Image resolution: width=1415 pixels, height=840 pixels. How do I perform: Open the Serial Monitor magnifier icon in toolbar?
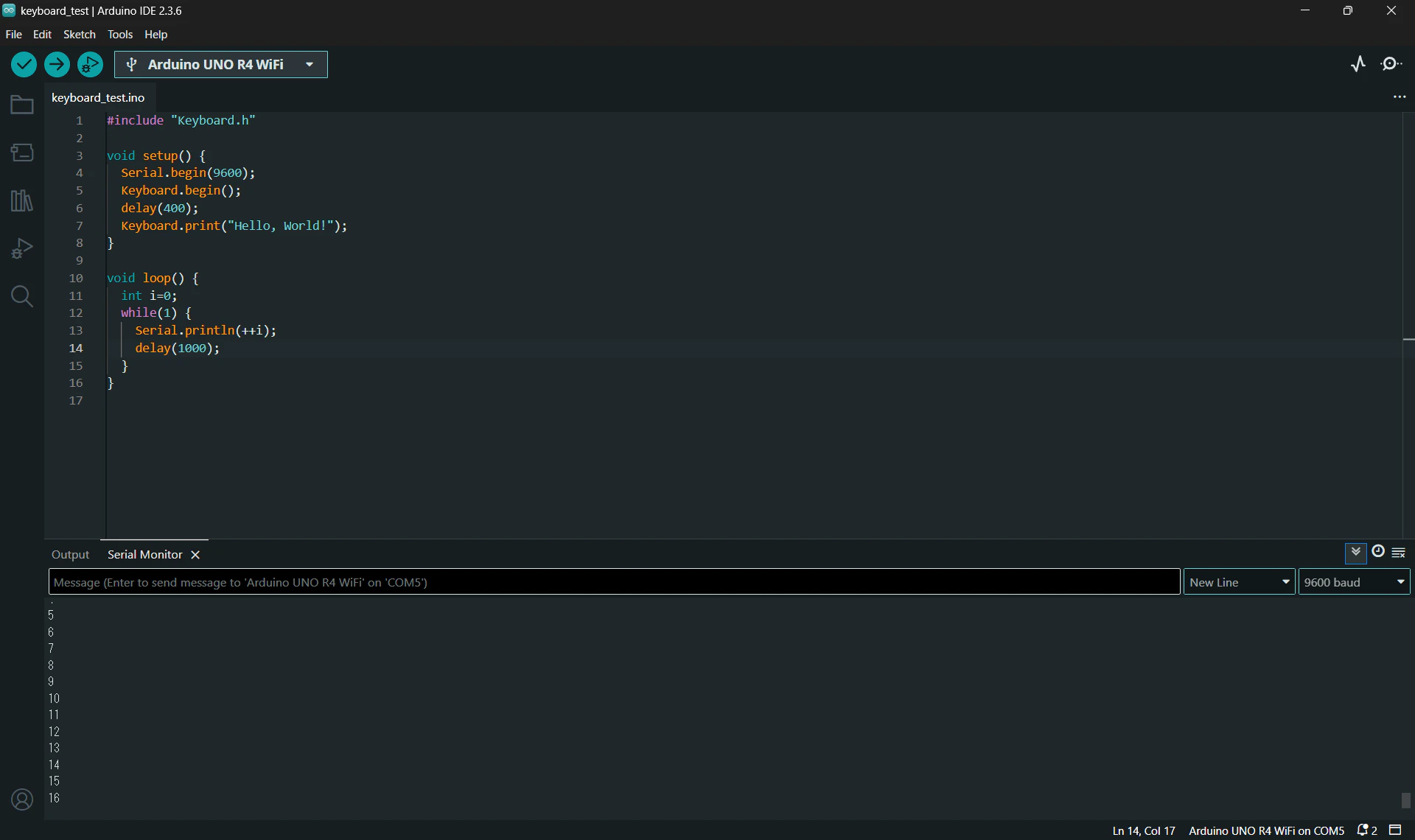[x=1391, y=64]
